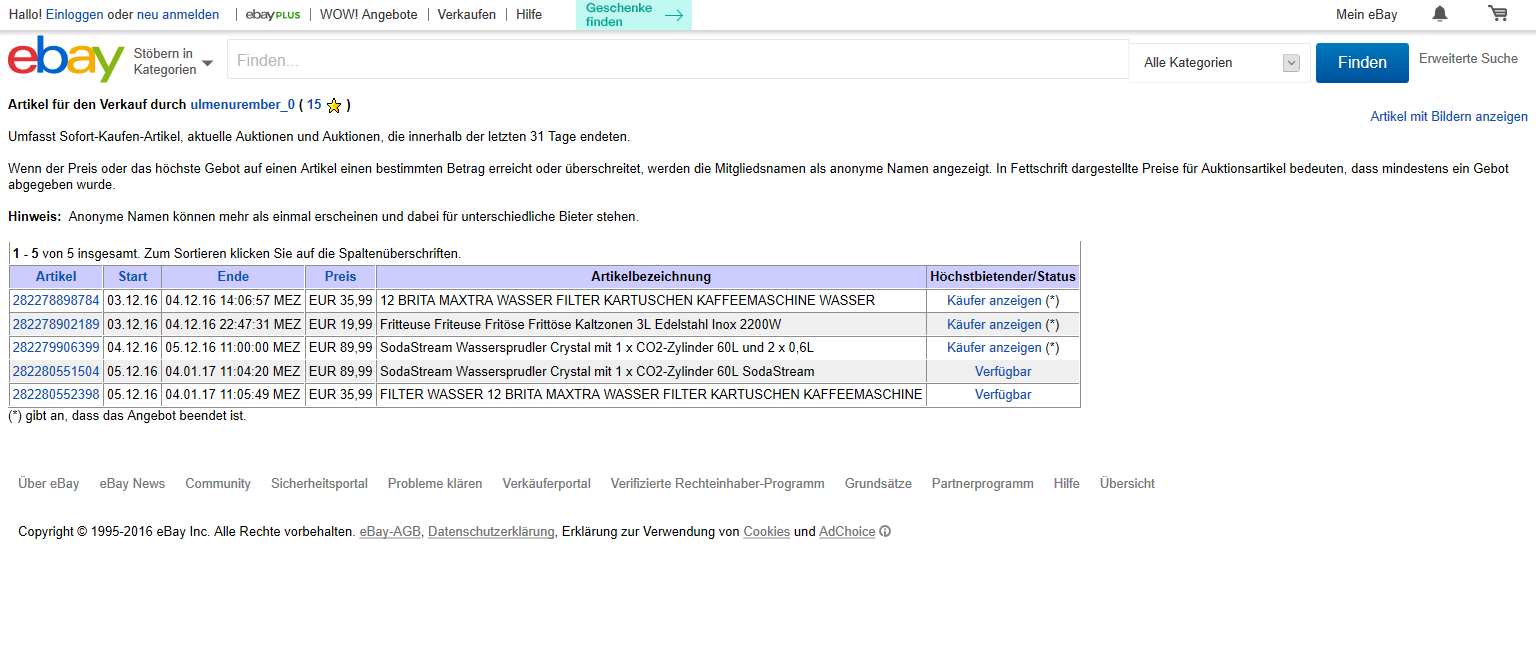Open the eBay Plus link
Image resolution: width=1536 pixels, height=654 pixels.
click(273, 15)
